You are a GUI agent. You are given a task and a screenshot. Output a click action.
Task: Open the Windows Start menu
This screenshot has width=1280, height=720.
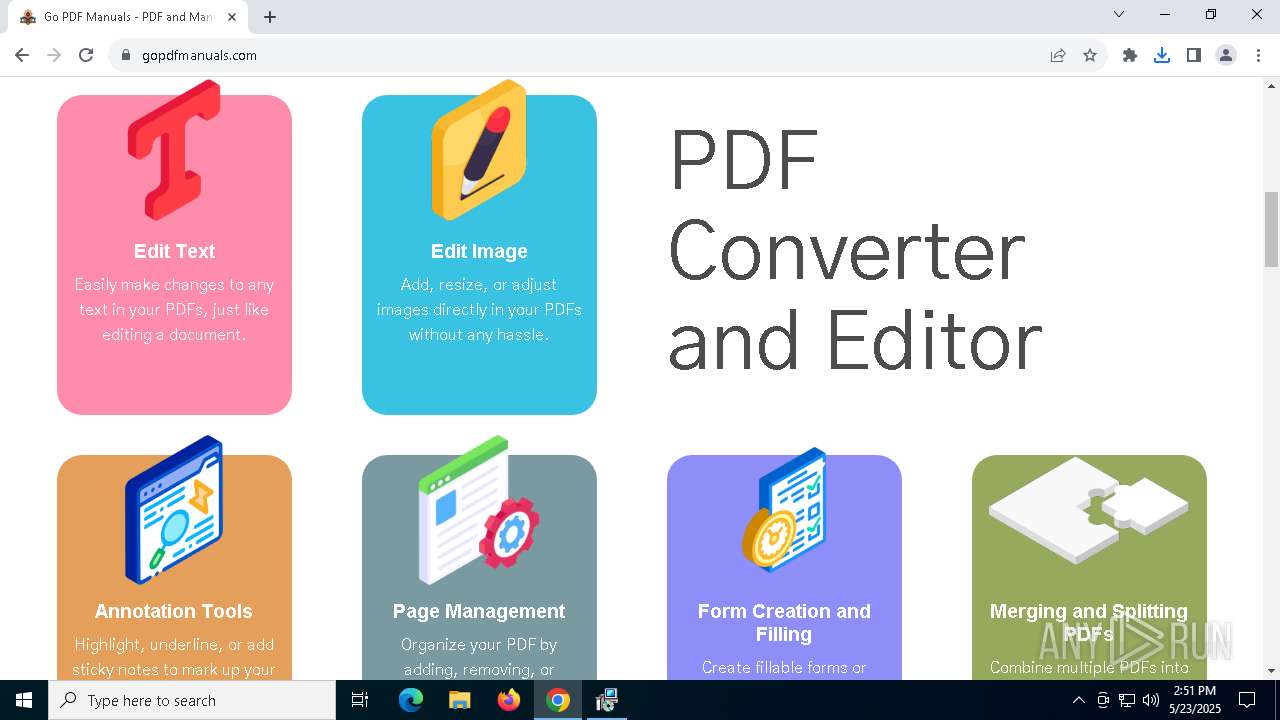pos(24,700)
